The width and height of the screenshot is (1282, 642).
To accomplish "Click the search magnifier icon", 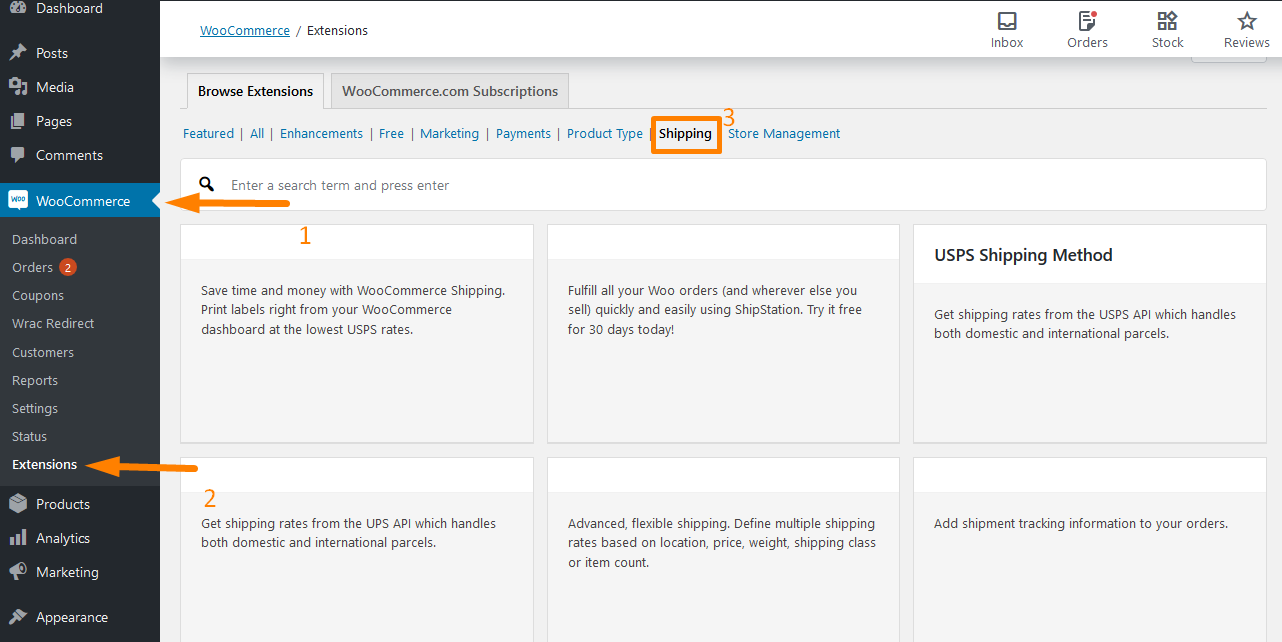I will pyautogui.click(x=207, y=184).
